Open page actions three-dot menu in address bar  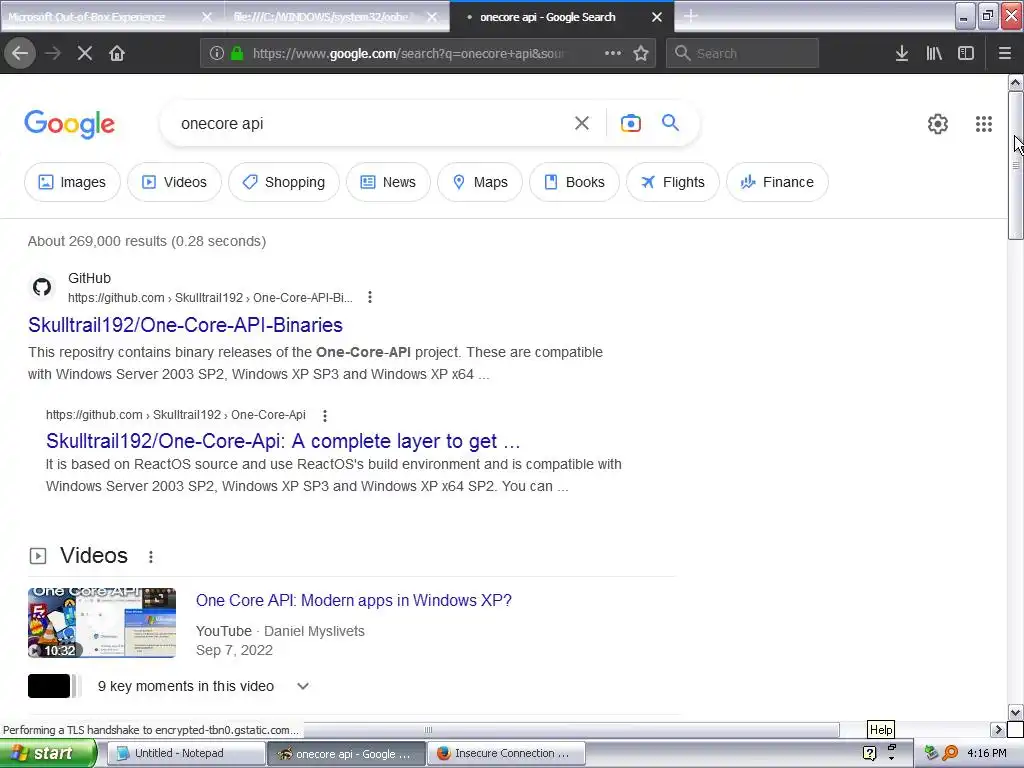coord(613,53)
